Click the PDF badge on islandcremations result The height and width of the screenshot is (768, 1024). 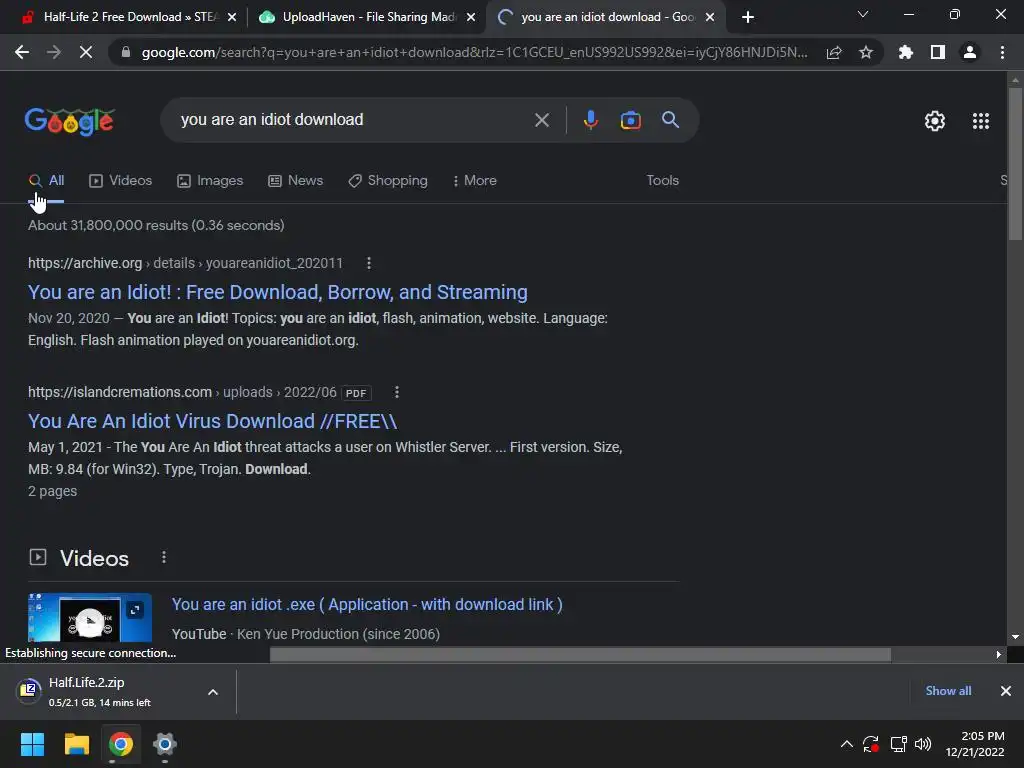(356, 393)
